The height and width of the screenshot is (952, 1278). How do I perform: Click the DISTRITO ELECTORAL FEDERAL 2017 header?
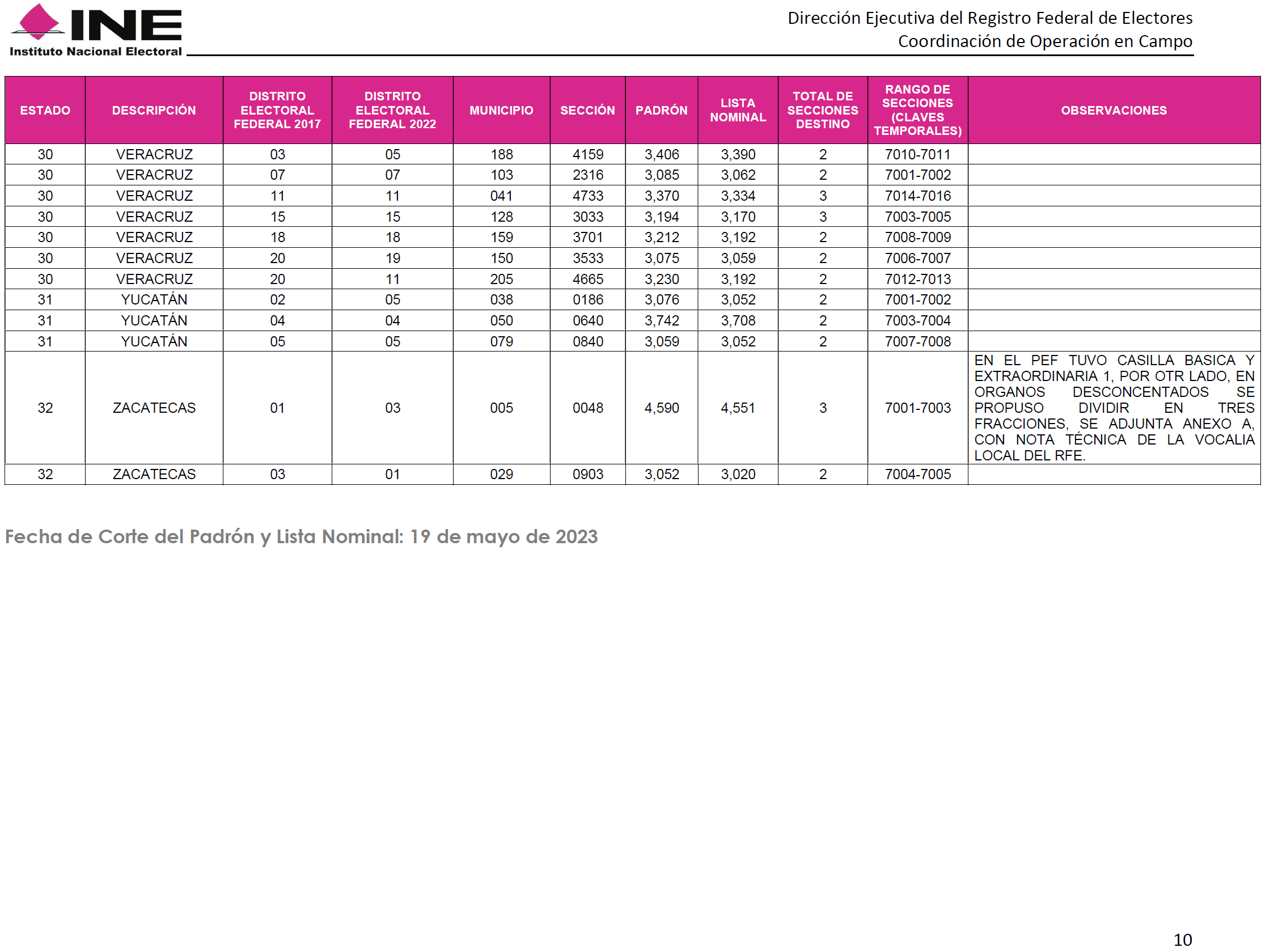pyautogui.click(x=277, y=110)
